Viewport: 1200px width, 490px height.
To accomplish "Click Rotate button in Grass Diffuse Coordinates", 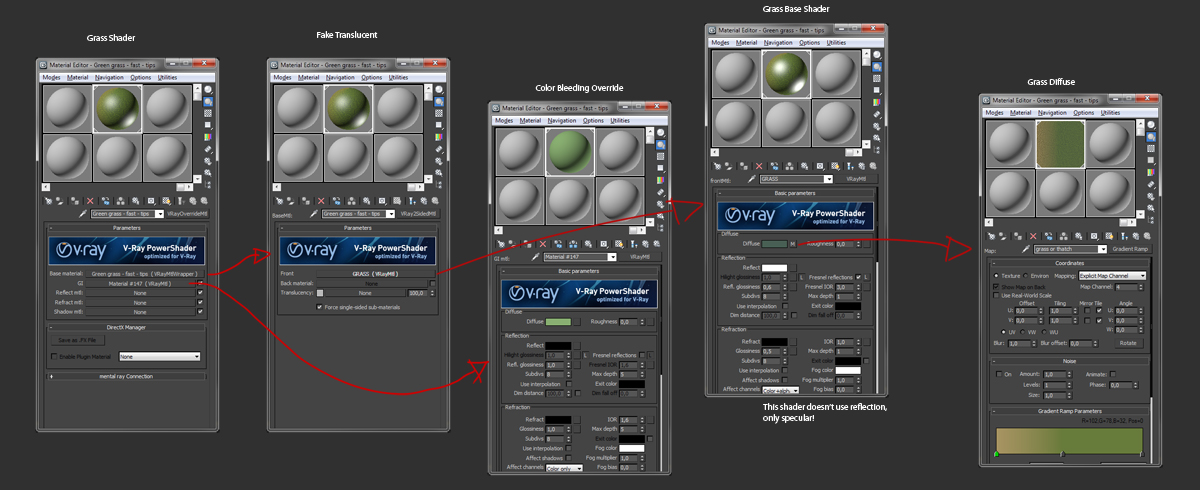I will [x=1128, y=343].
